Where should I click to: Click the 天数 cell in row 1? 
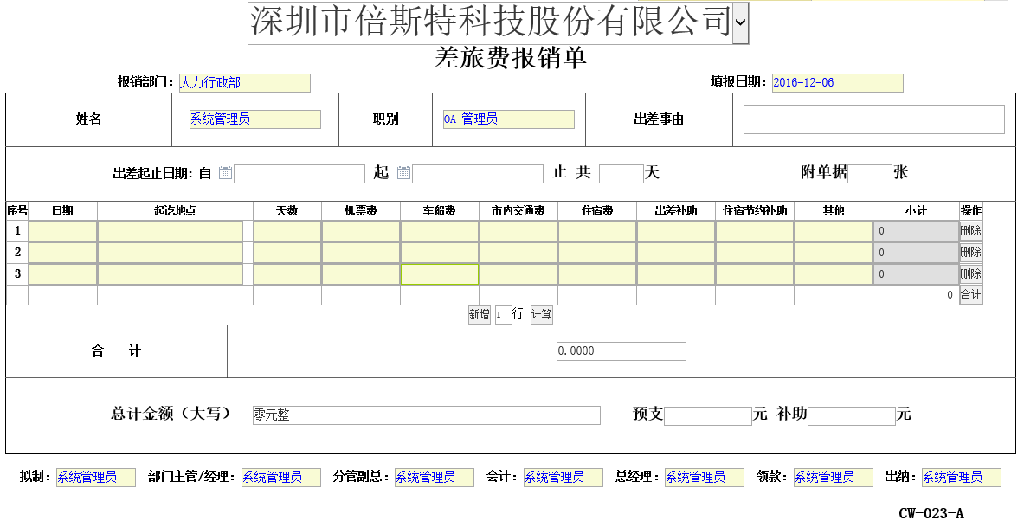click(x=287, y=231)
